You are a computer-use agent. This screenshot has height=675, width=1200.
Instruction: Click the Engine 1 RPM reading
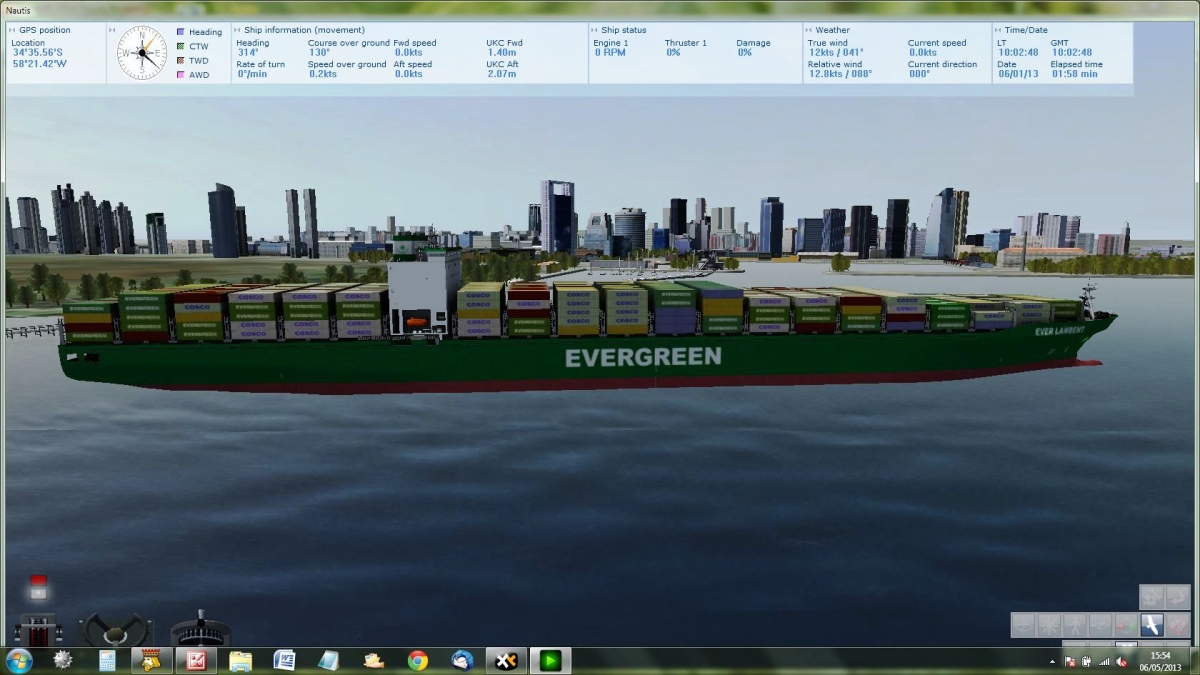(x=611, y=53)
